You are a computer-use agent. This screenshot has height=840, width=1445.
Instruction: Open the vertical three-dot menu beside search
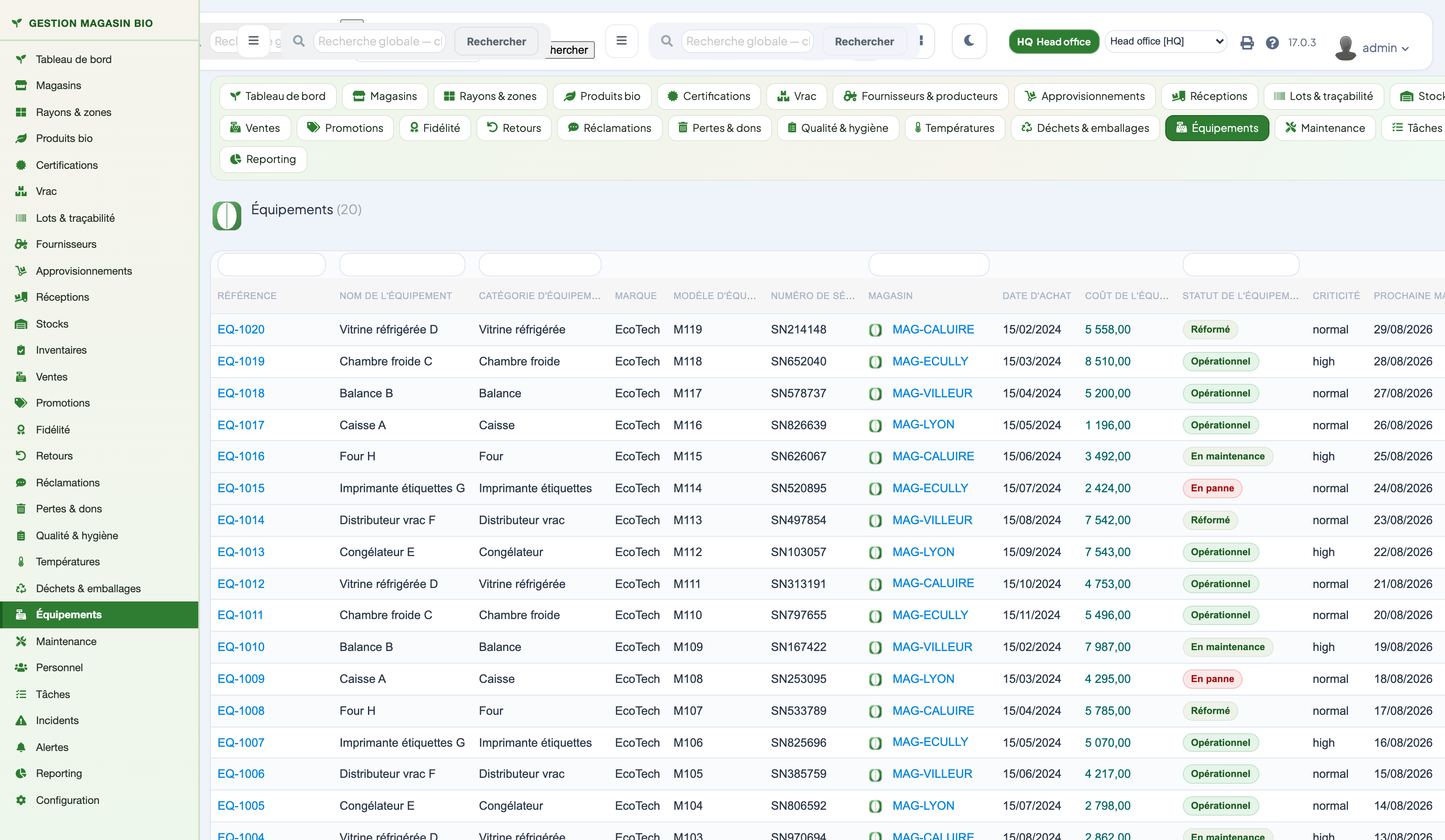click(921, 41)
